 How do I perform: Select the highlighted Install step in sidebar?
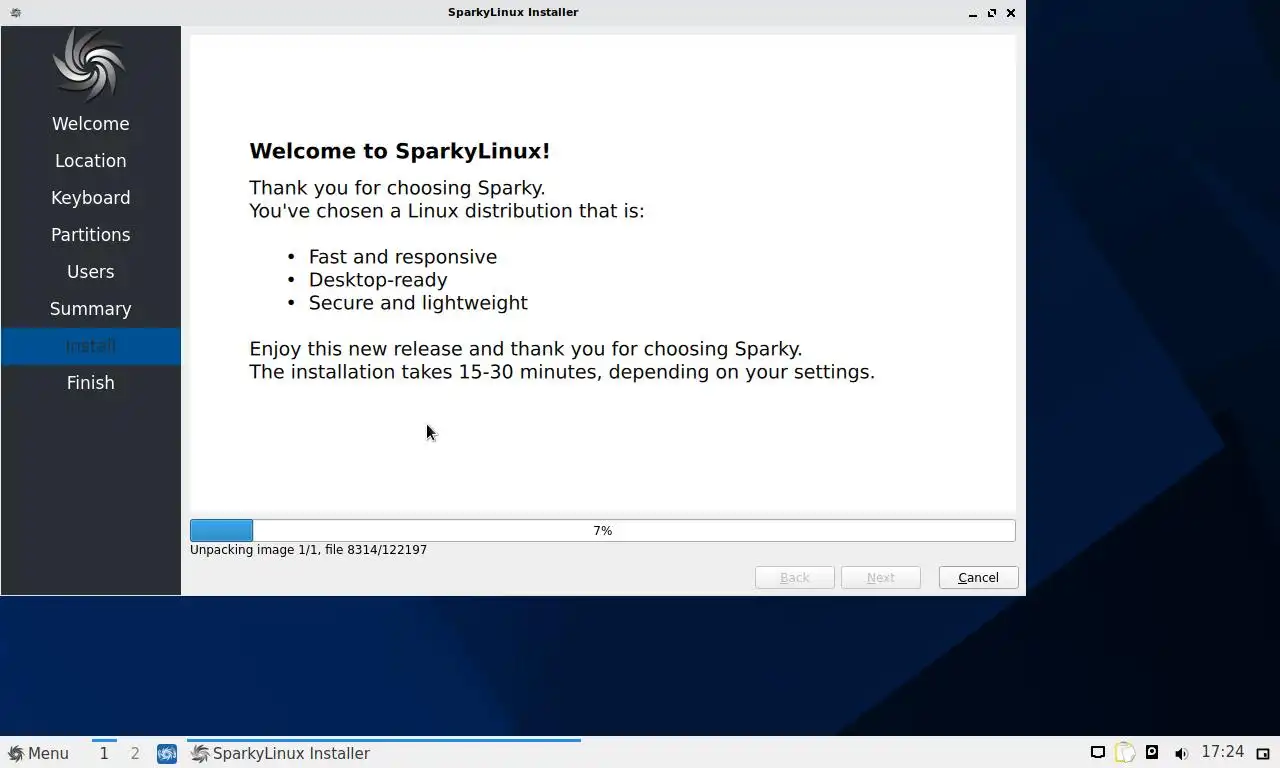(x=90, y=346)
